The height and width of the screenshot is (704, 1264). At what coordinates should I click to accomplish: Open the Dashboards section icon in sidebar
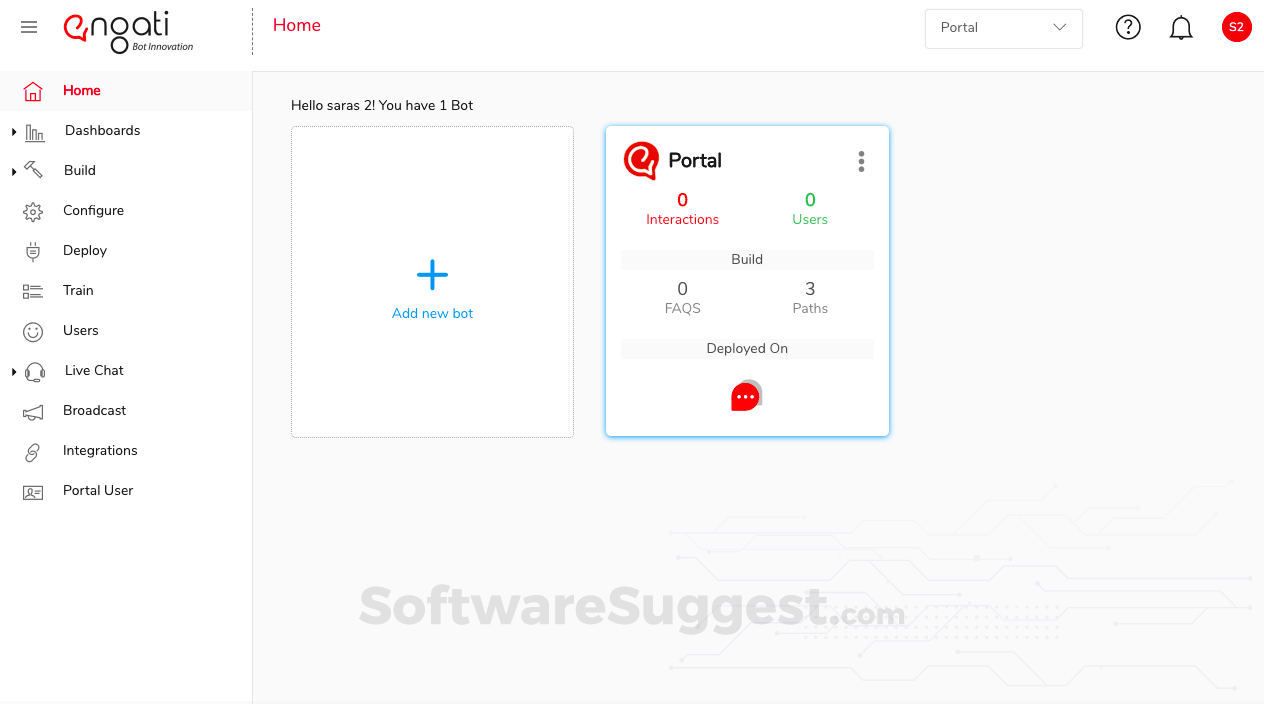(31, 131)
